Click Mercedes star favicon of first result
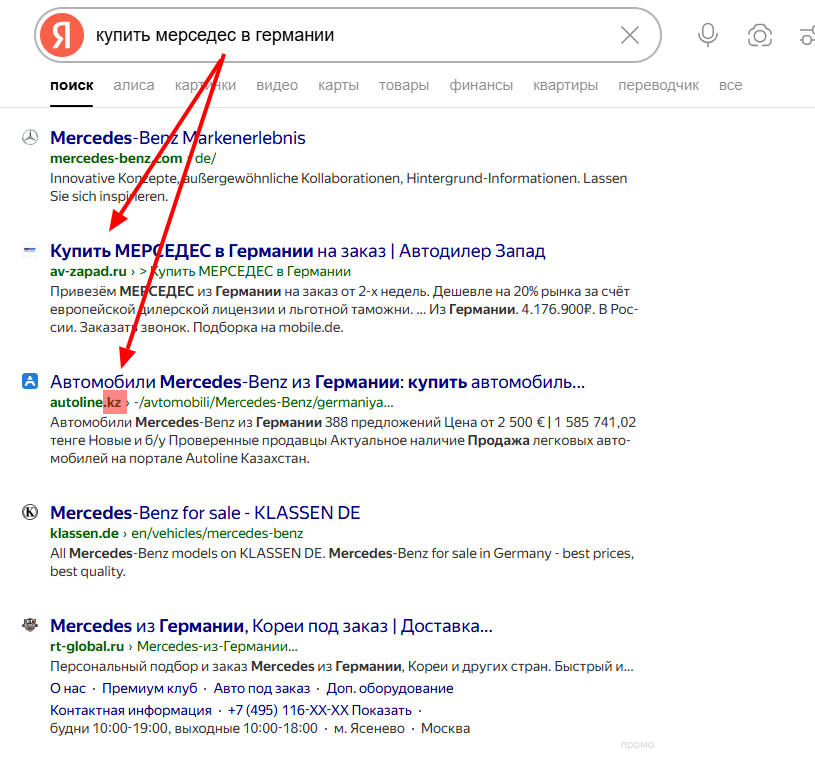815x765 pixels. point(30,138)
